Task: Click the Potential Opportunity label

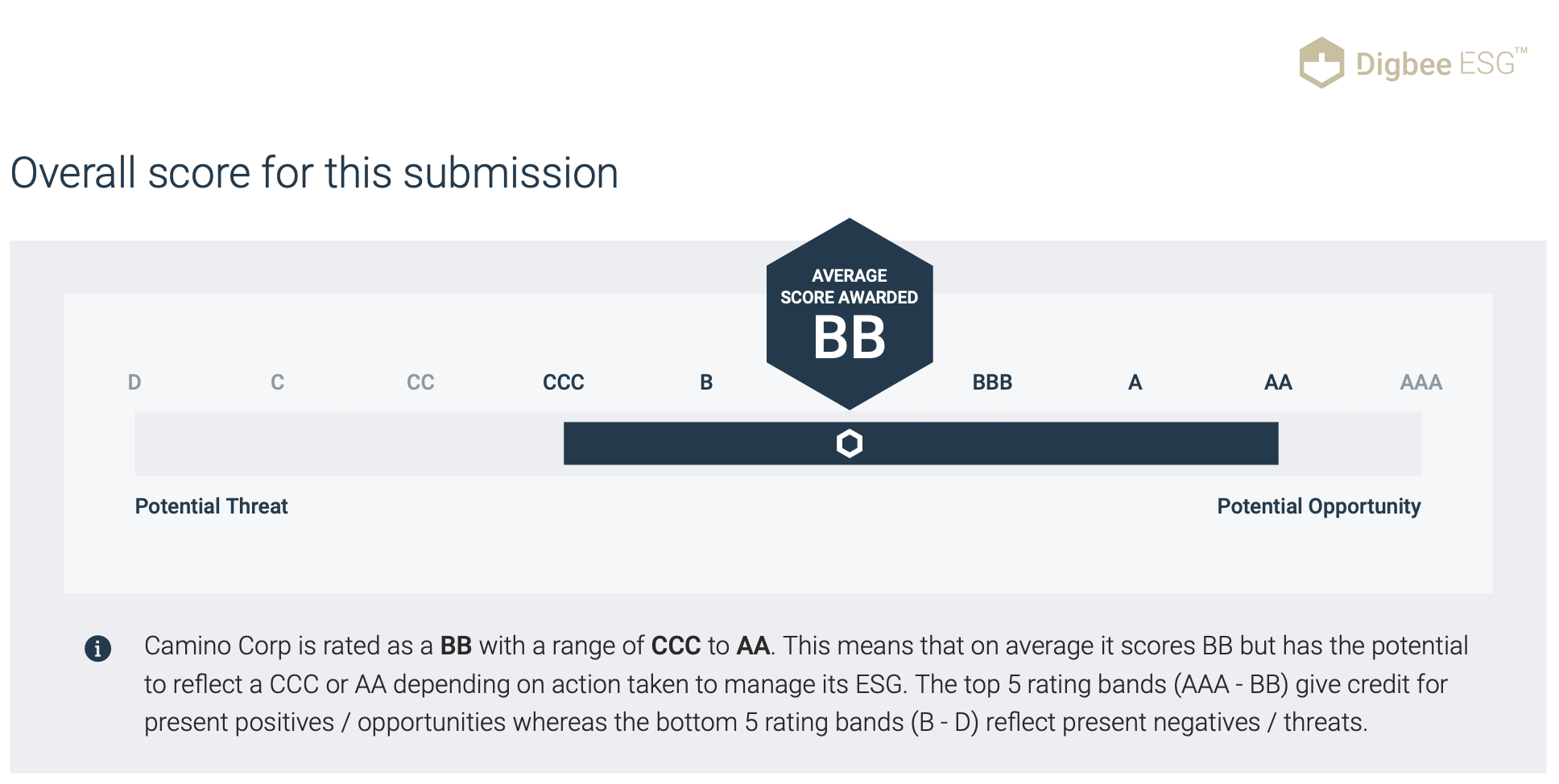Action: click(x=1319, y=506)
